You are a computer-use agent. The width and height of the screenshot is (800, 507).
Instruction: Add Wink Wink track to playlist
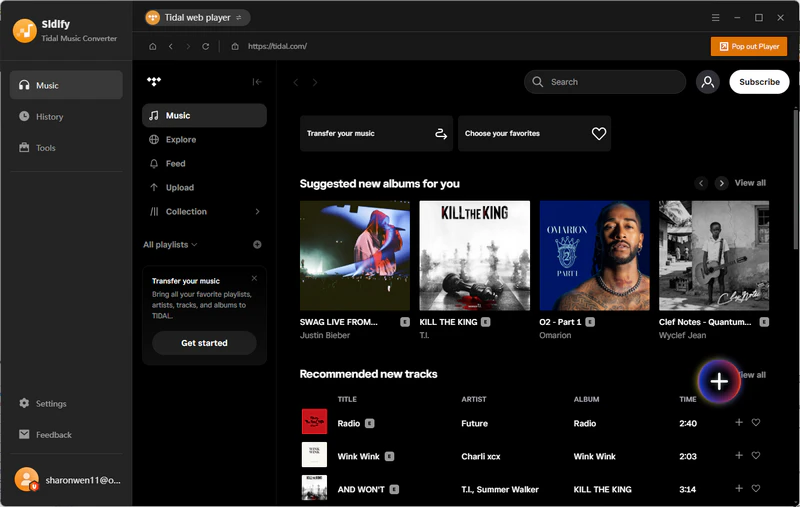[x=739, y=455]
